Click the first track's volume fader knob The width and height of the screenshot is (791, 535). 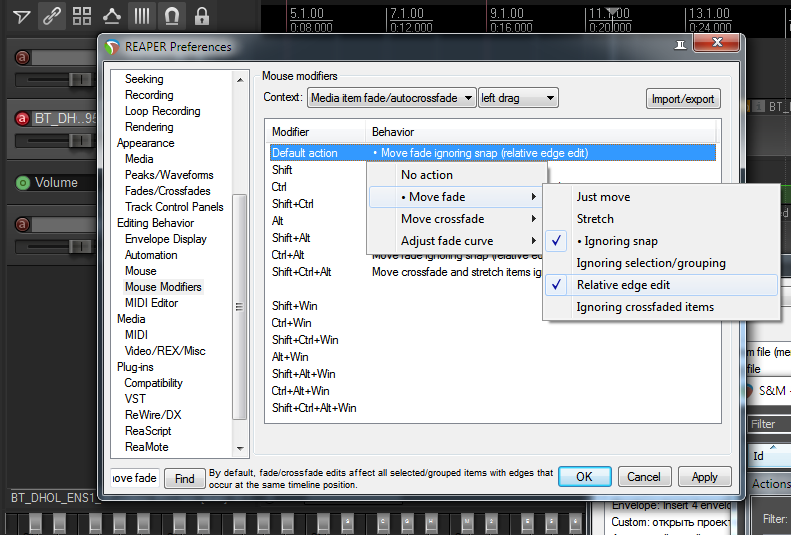(79, 79)
